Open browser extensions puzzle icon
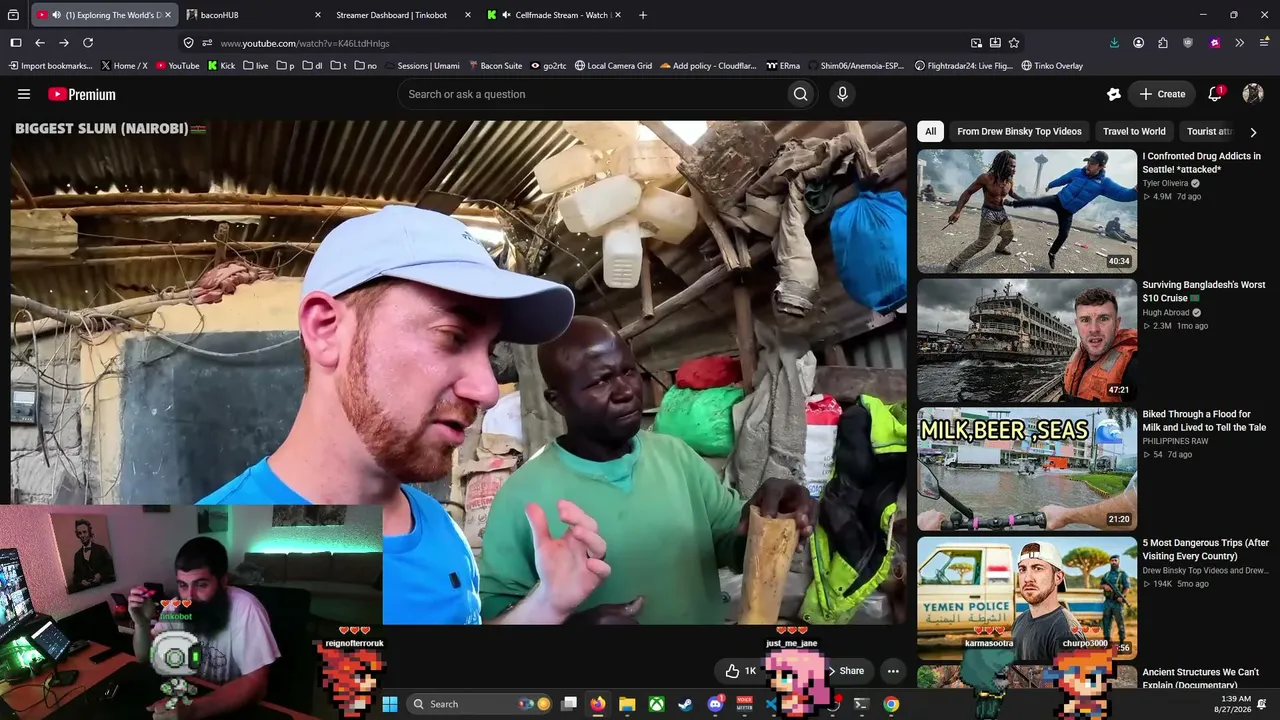 1163,43
